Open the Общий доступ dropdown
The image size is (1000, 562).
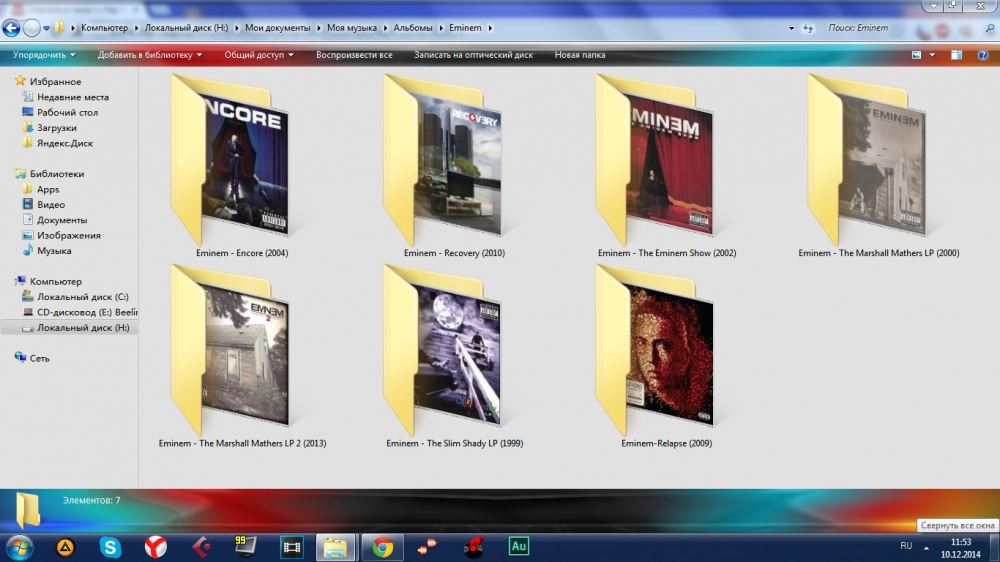coord(259,55)
